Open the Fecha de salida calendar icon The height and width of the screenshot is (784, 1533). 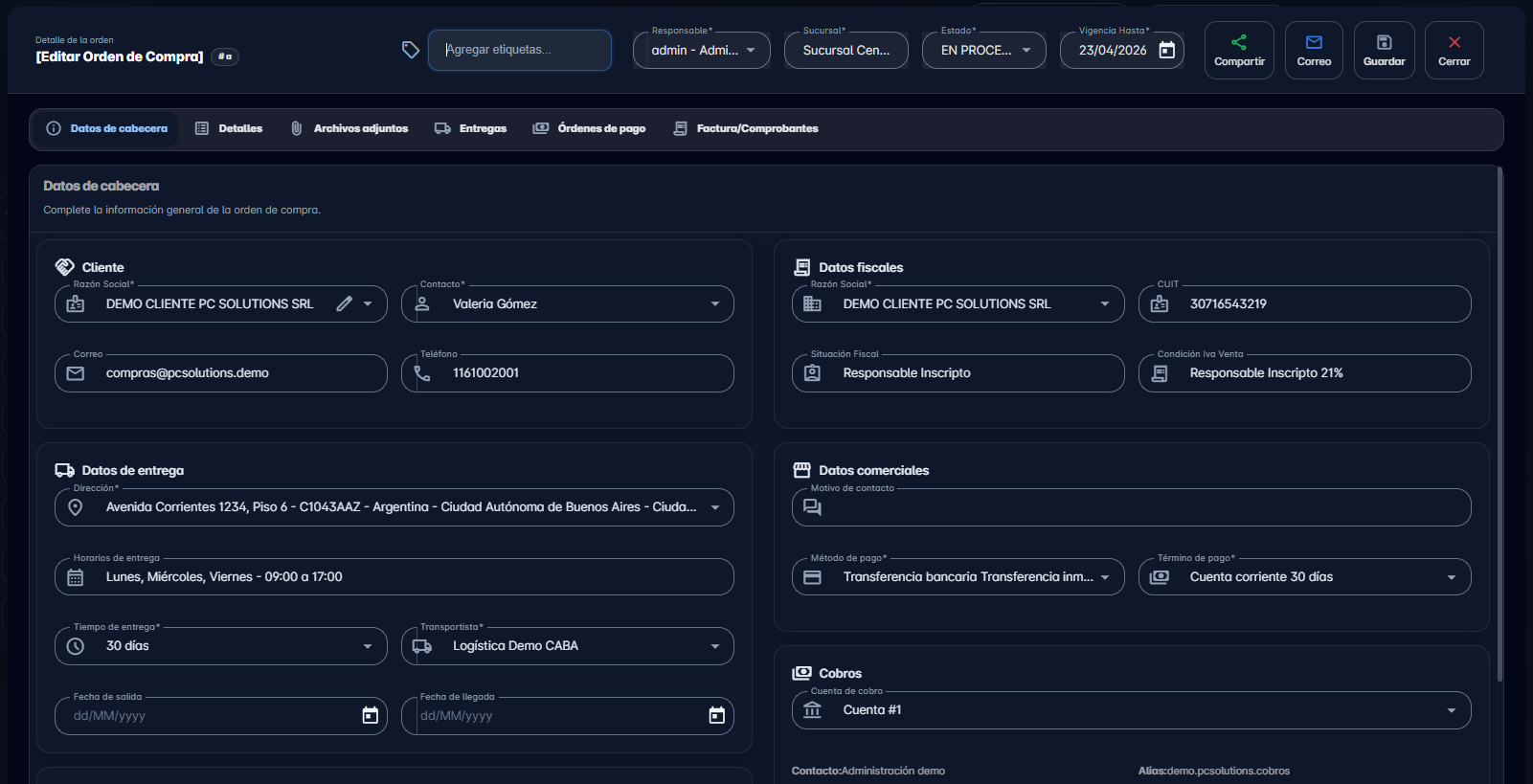point(371,715)
